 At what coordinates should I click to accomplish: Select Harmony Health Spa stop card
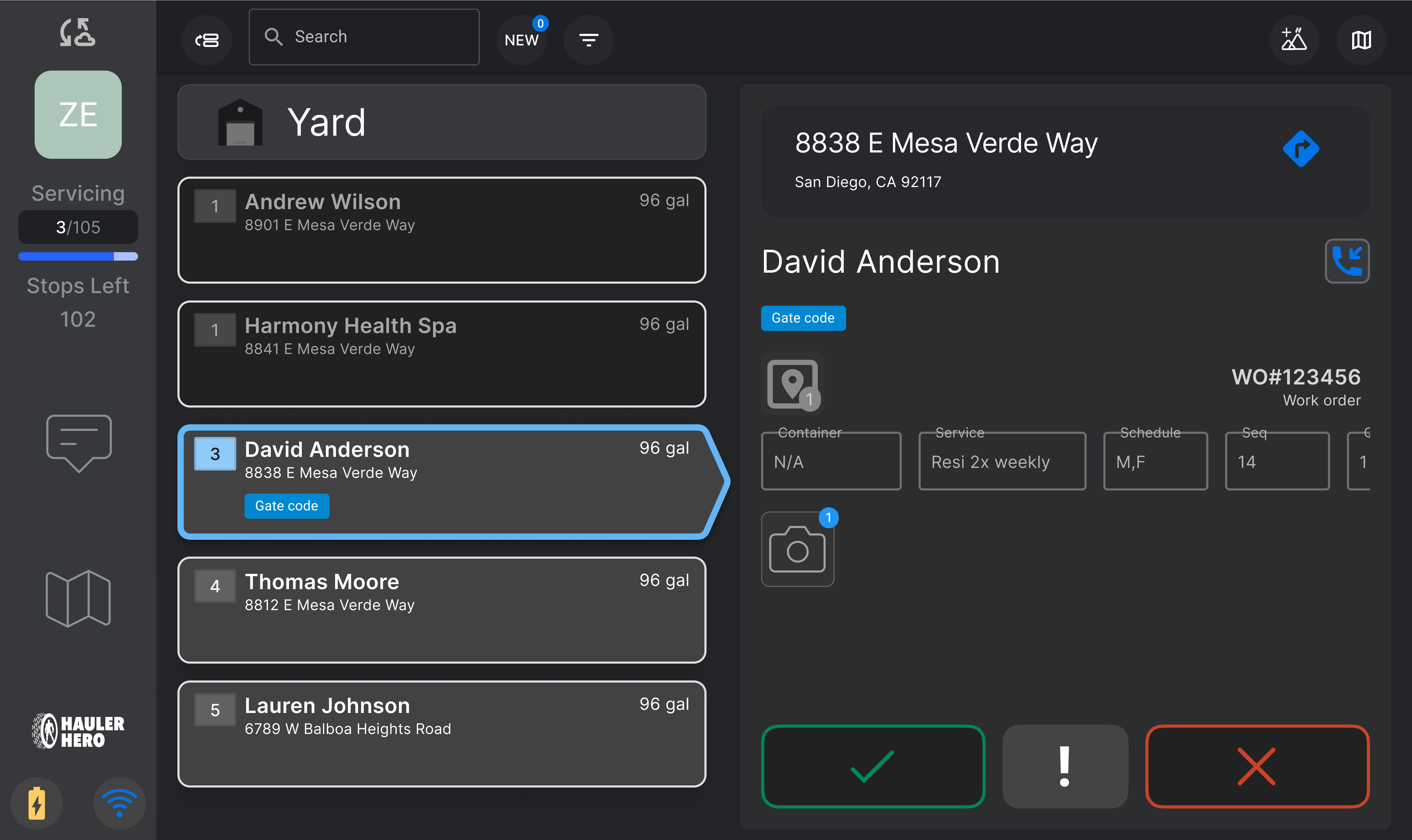[x=441, y=354]
